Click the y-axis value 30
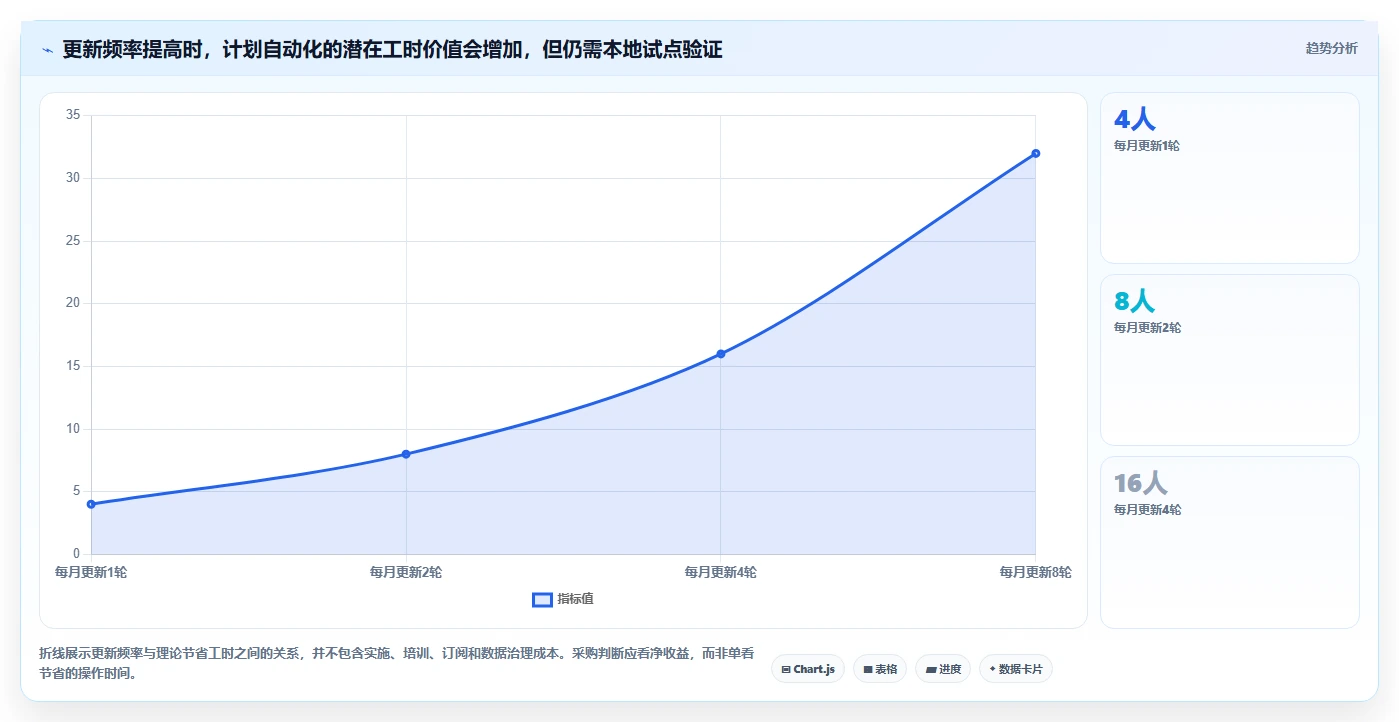1399x722 pixels. [72, 178]
